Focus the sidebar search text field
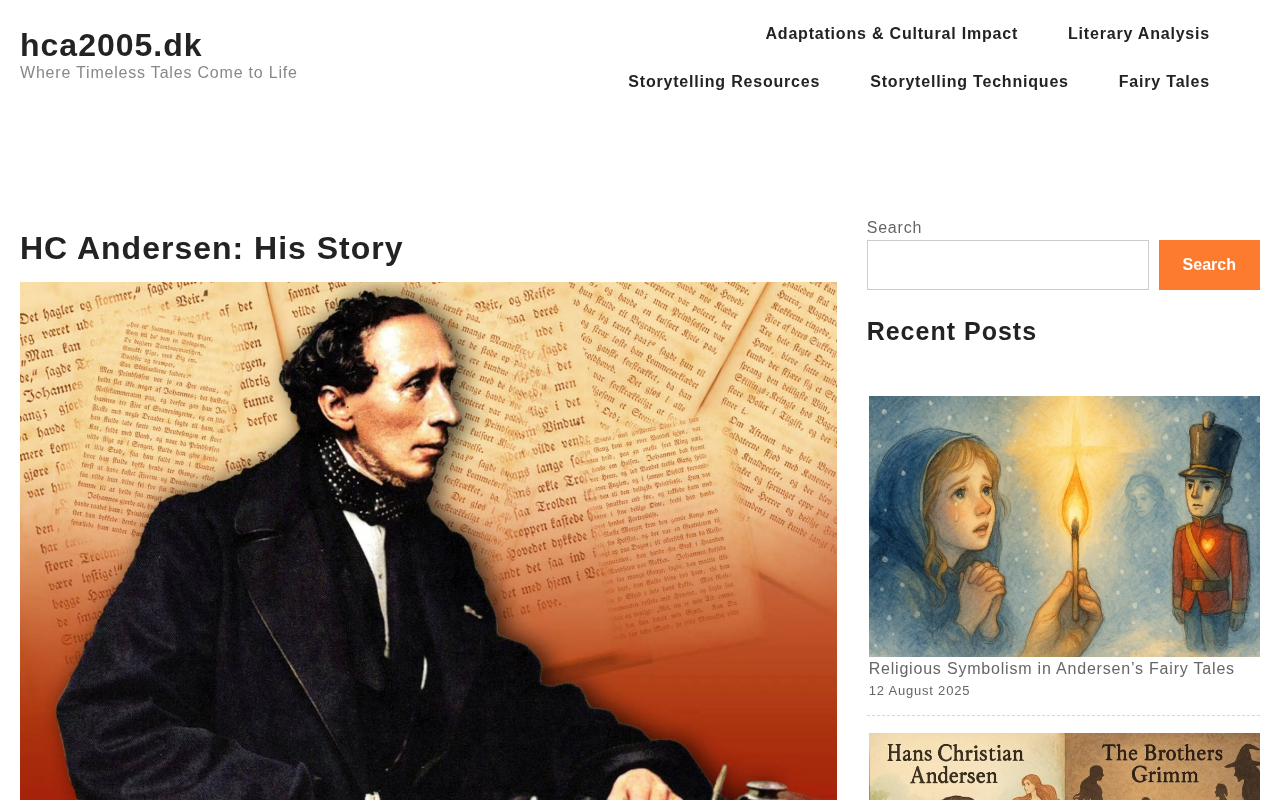The height and width of the screenshot is (800, 1280). point(1008,265)
